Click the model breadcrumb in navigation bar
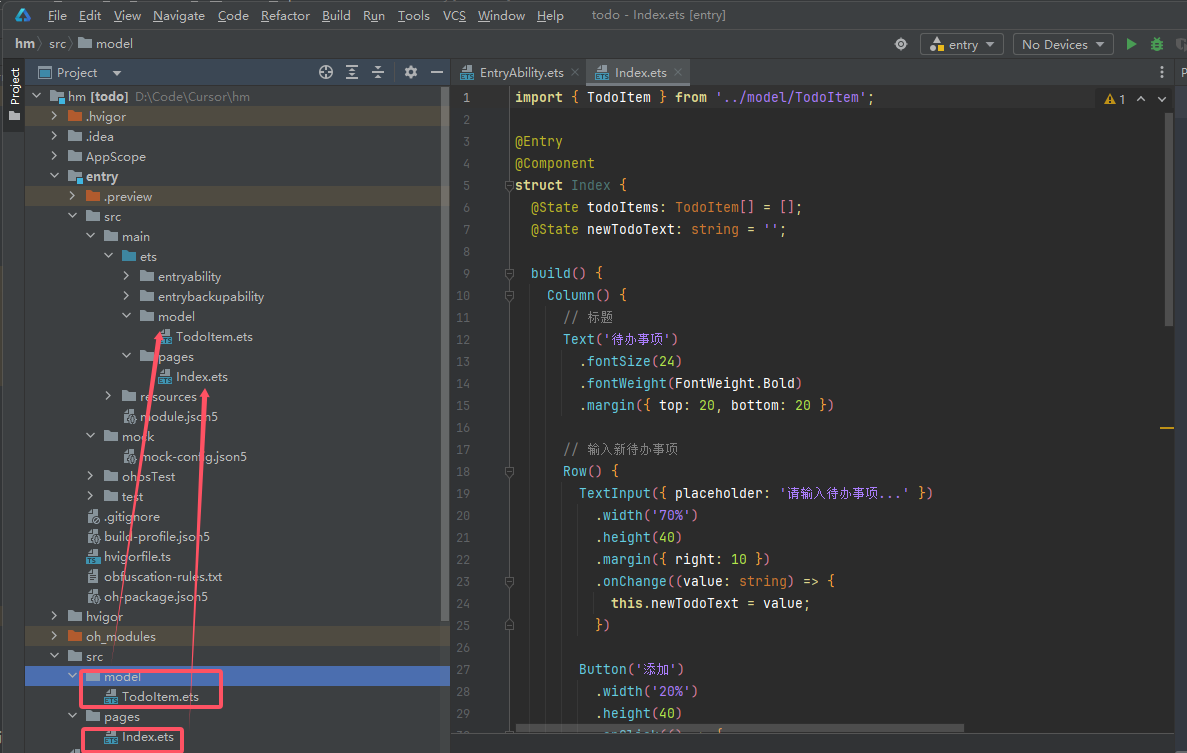This screenshot has height=753, width=1187. click(x=114, y=43)
